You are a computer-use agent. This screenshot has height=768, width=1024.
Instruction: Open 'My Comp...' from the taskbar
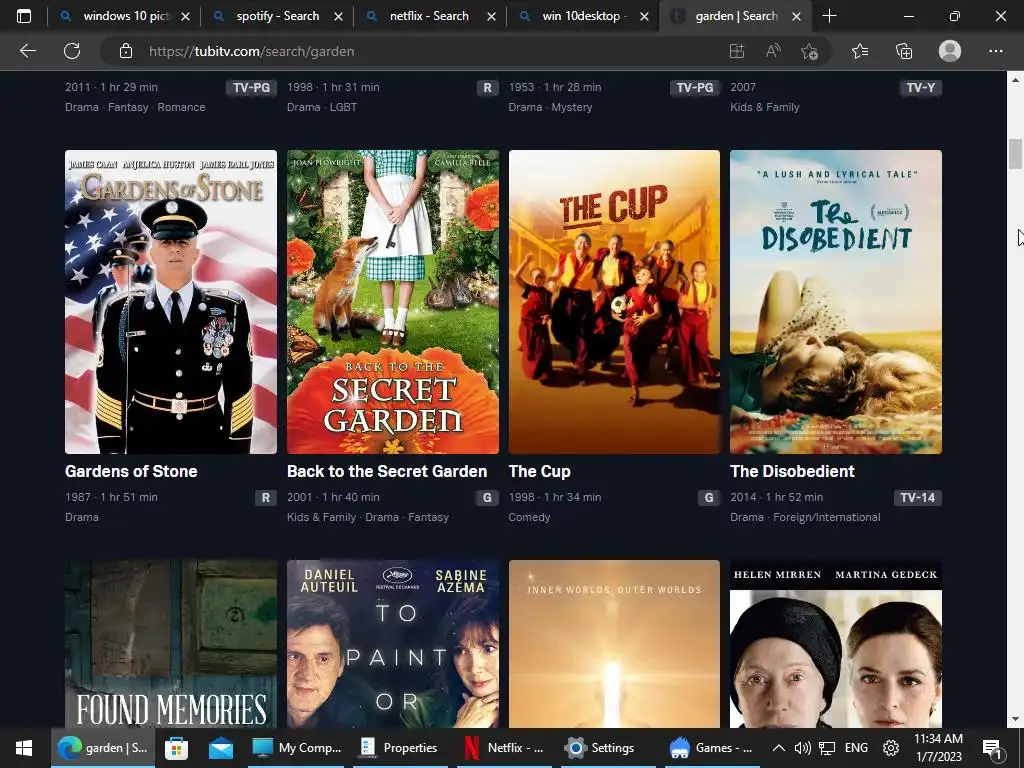point(297,748)
